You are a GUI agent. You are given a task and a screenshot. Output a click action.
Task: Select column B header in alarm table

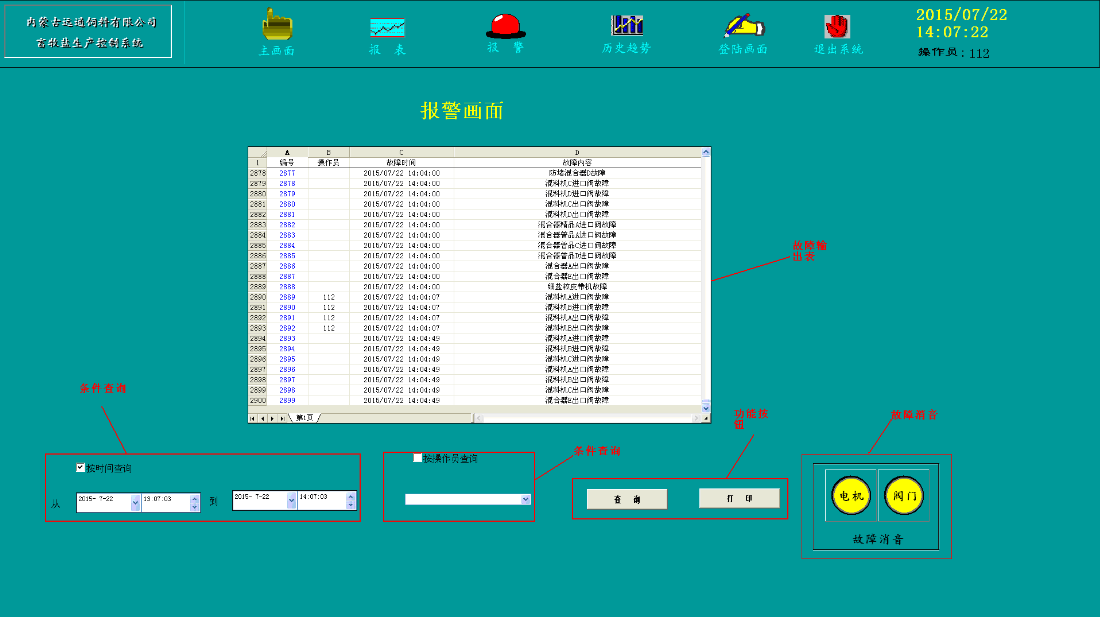(328, 152)
